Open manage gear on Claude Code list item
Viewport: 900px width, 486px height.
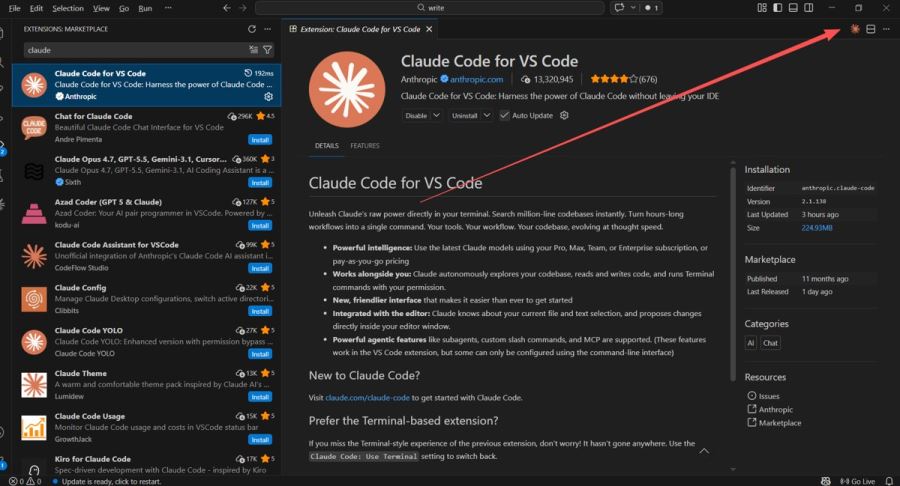tap(268, 96)
